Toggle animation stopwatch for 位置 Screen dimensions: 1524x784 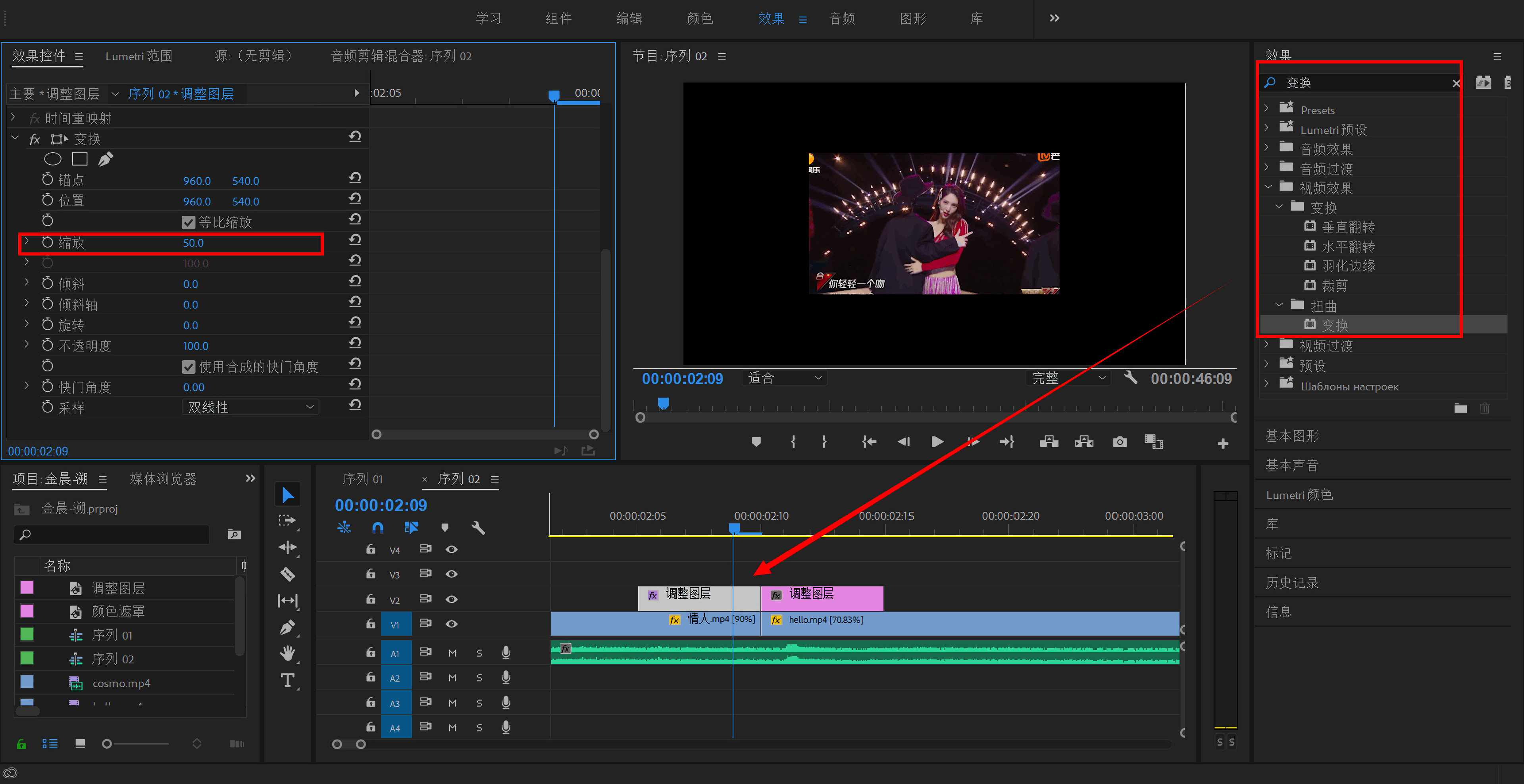[x=48, y=200]
